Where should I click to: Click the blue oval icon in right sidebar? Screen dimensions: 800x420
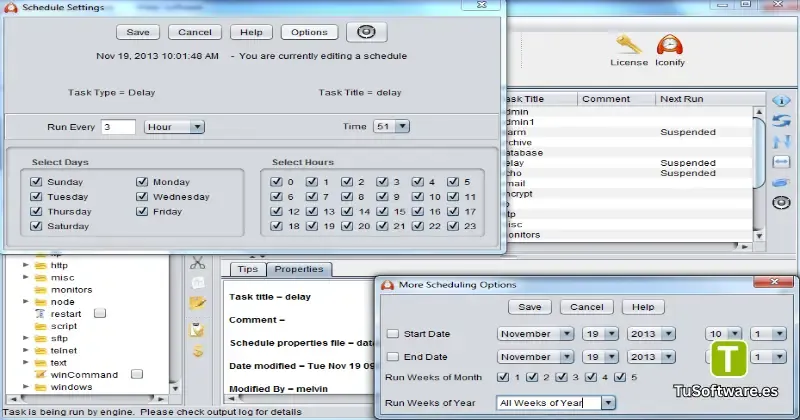781,182
